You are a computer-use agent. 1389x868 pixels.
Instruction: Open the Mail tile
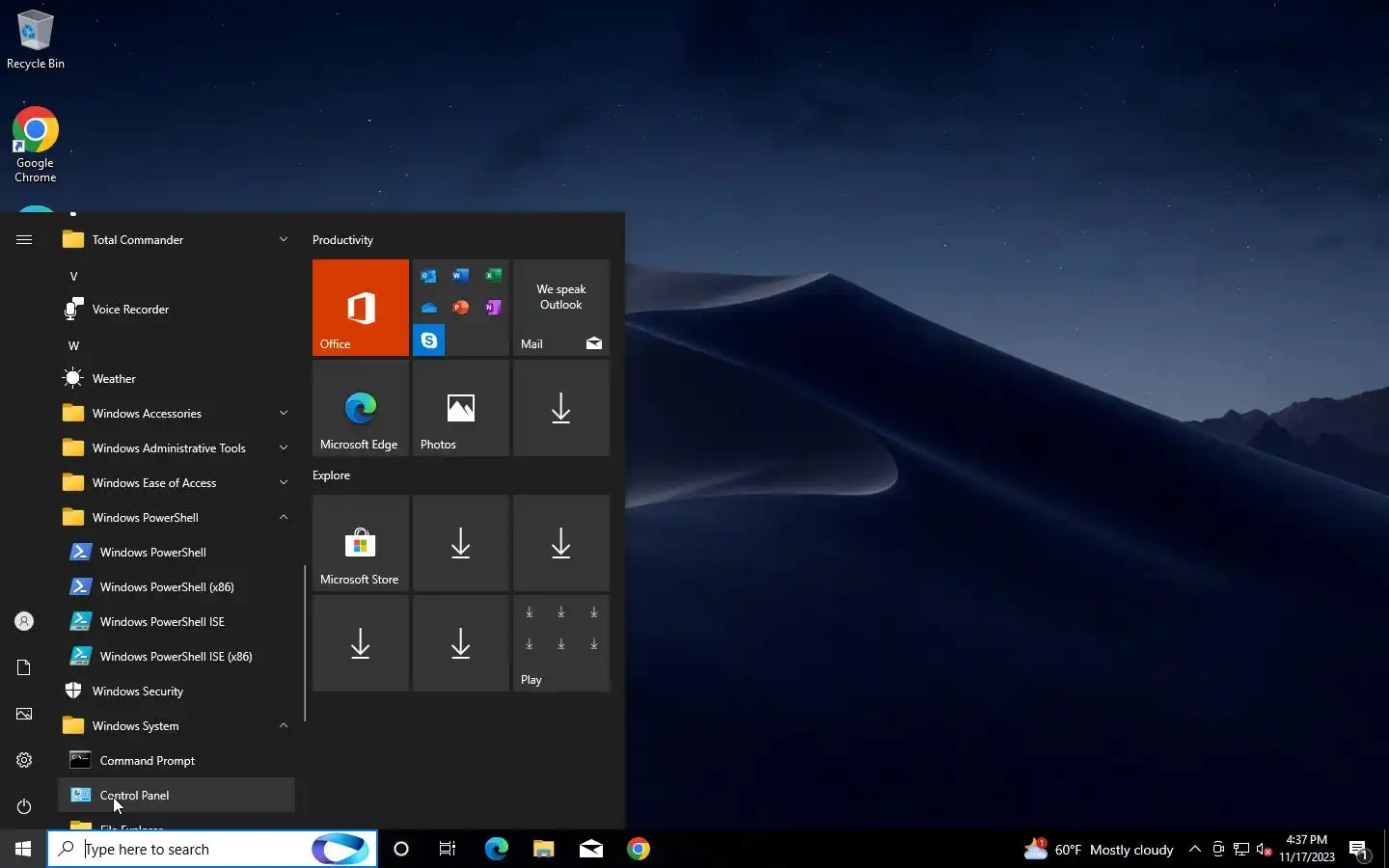[x=561, y=308]
